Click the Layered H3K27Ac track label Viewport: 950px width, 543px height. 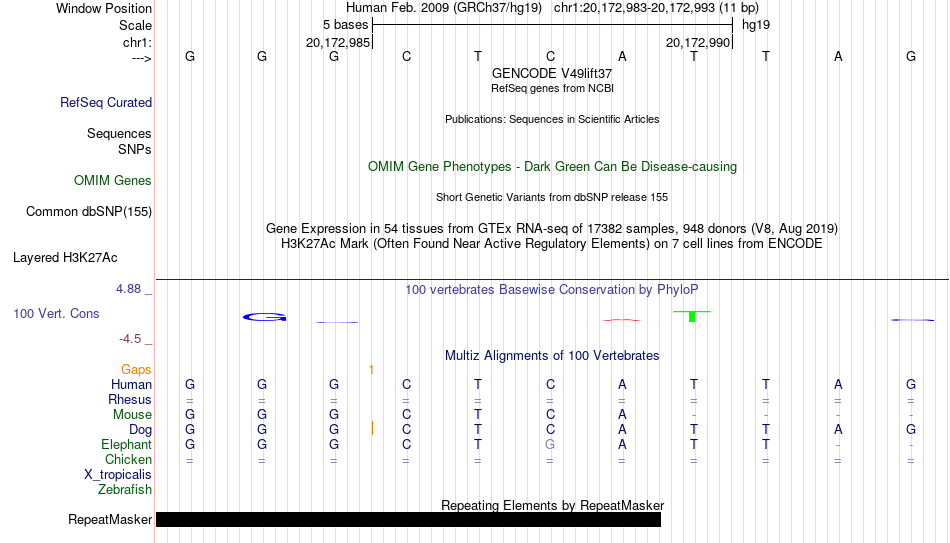pyautogui.click(x=65, y=258)
